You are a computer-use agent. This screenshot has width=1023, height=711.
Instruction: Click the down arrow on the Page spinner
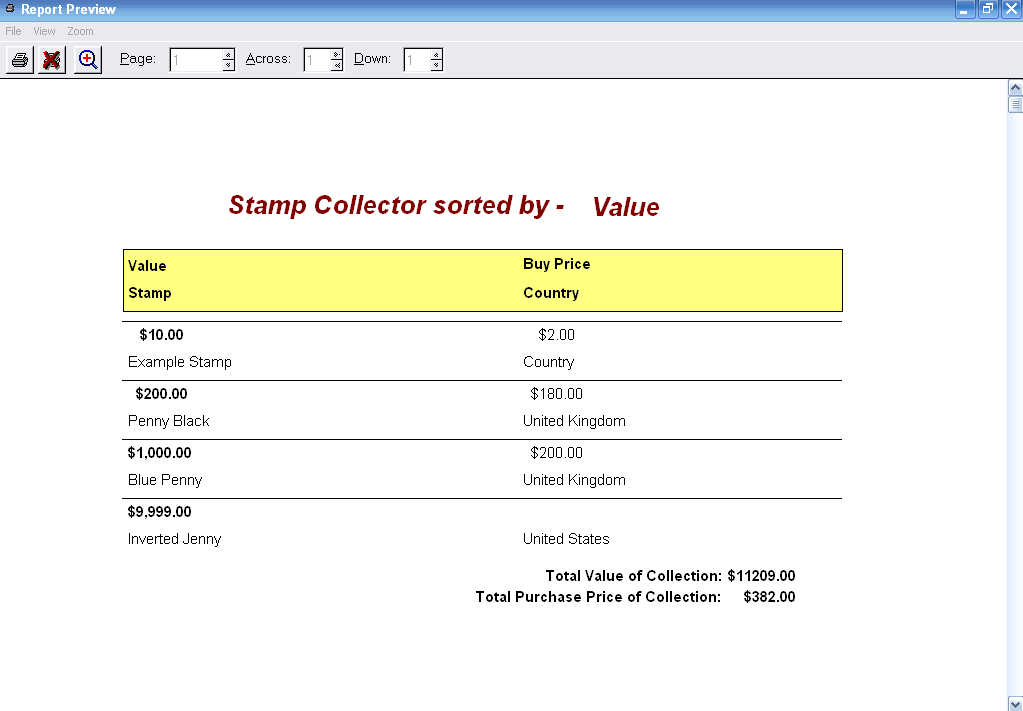(x=228, y=63)
